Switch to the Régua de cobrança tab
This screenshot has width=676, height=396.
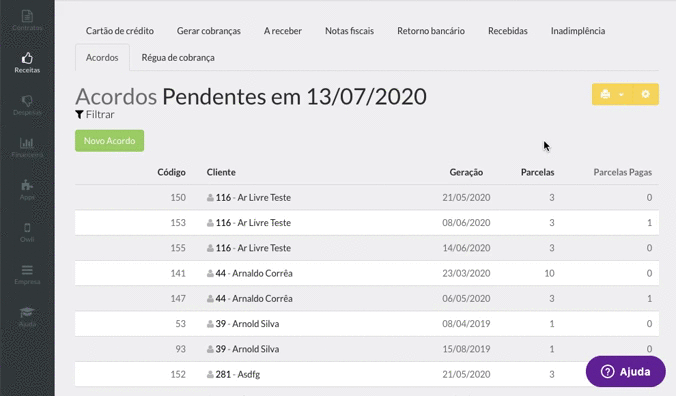pos(178,57)
